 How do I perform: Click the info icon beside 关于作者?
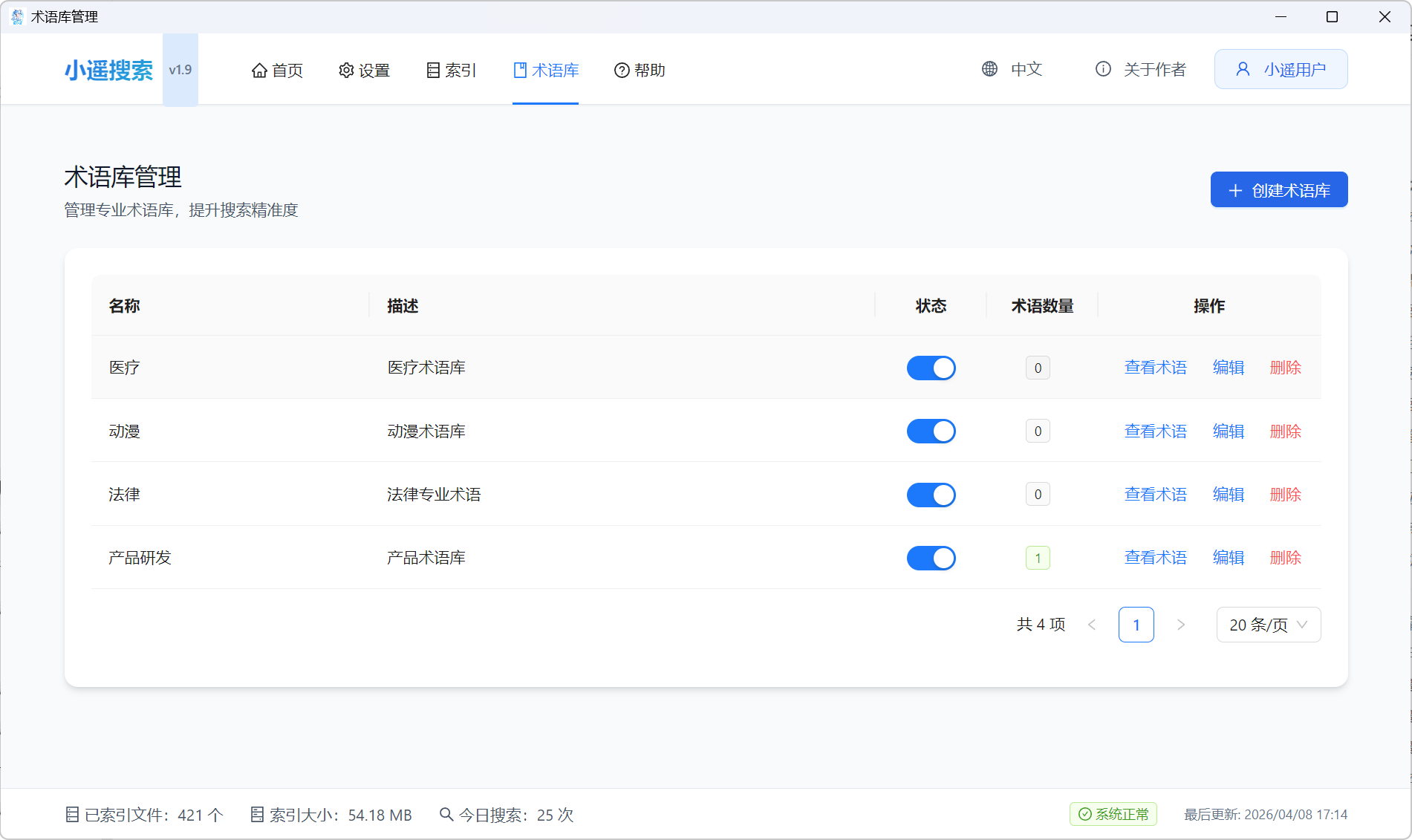[1104, 69]
